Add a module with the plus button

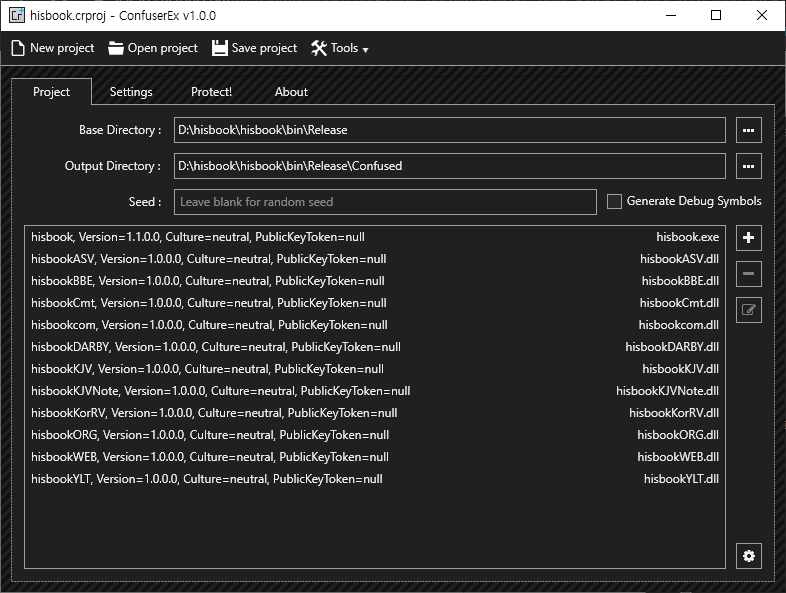(748, 238)
